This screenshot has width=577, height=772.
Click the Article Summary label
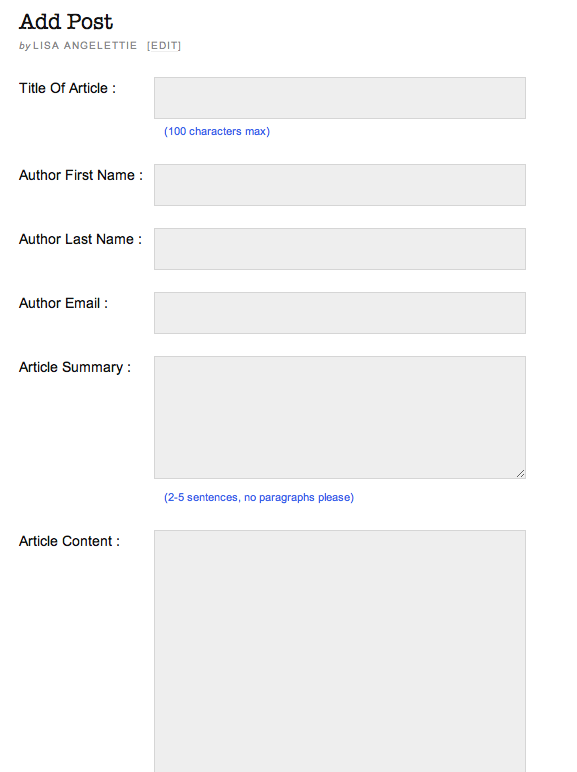[75, 367]
